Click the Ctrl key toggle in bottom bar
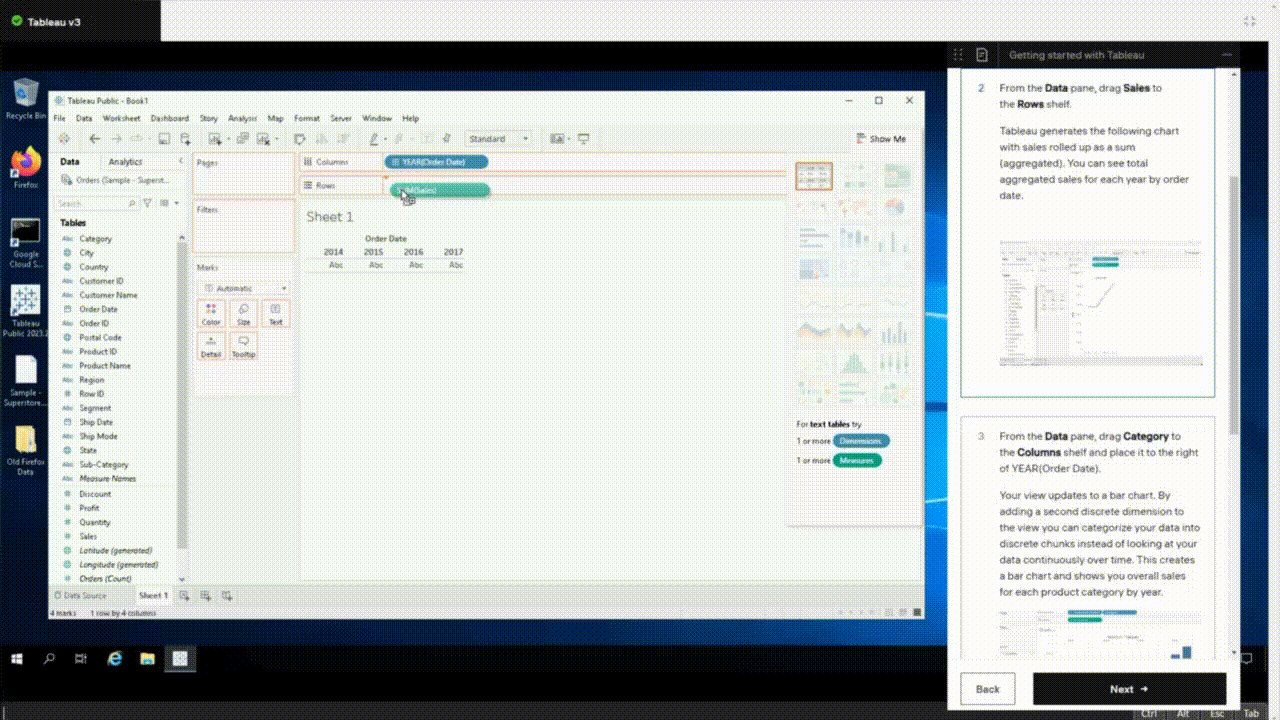Screen dimensions: 1280x720 [1149, 713]
